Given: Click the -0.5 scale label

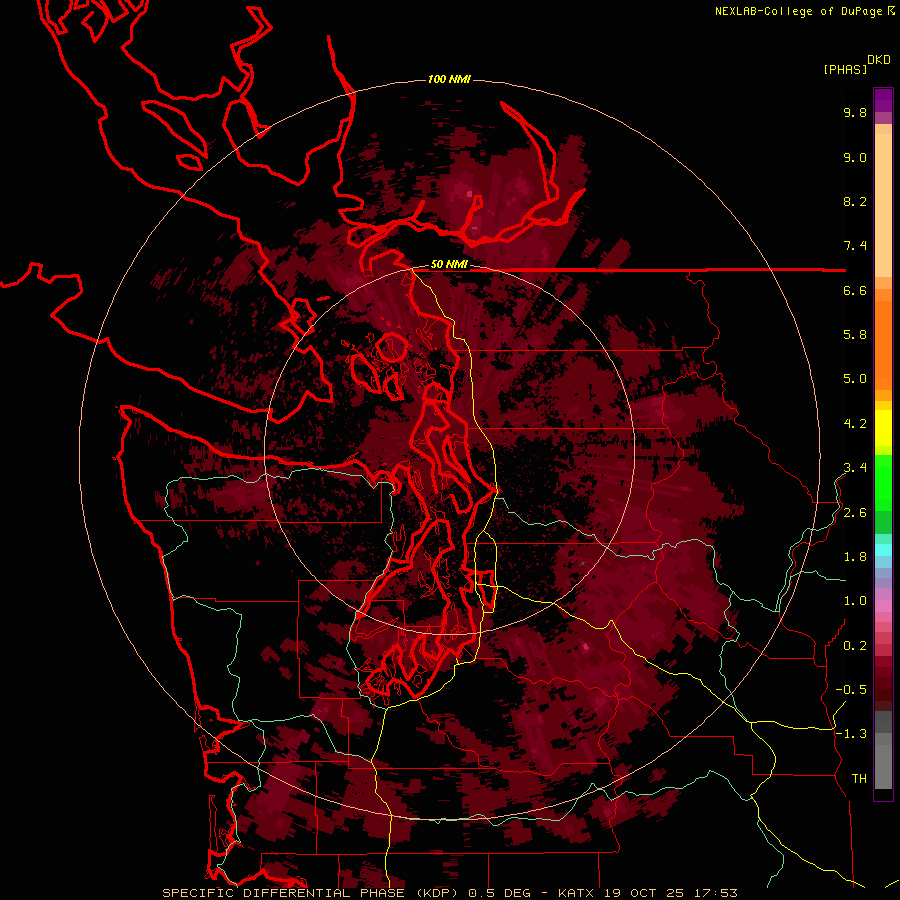Looking at the screenshot, I should [x=851, y=690].
